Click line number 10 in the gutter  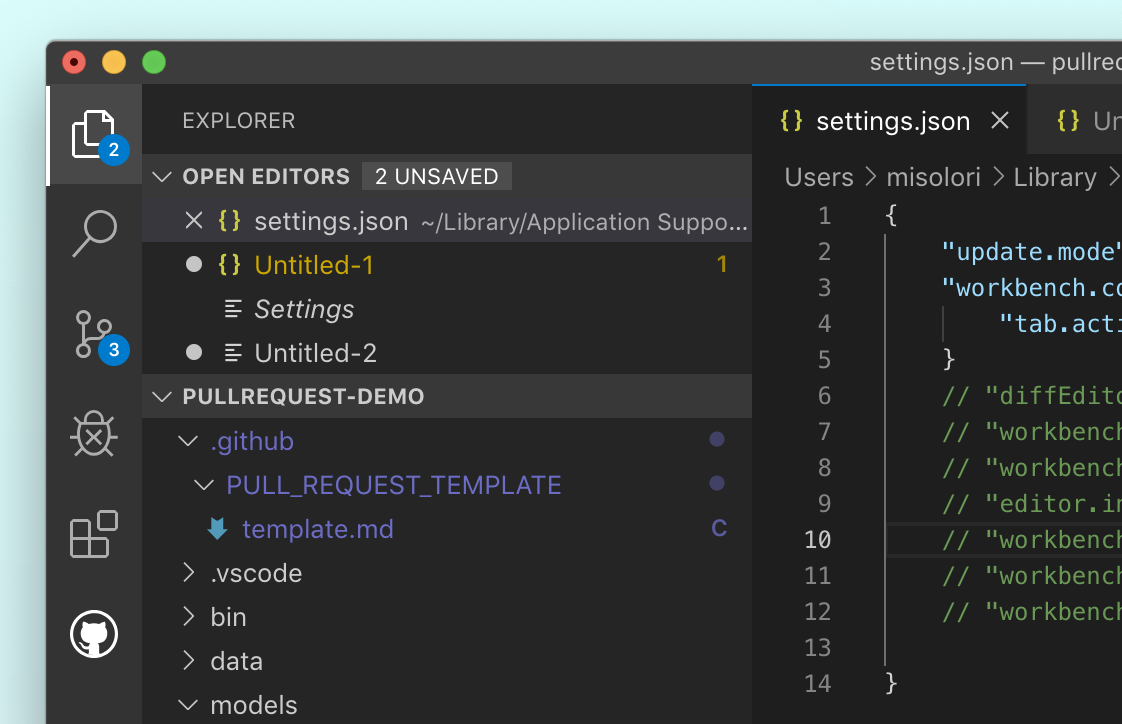pos(817,539)
